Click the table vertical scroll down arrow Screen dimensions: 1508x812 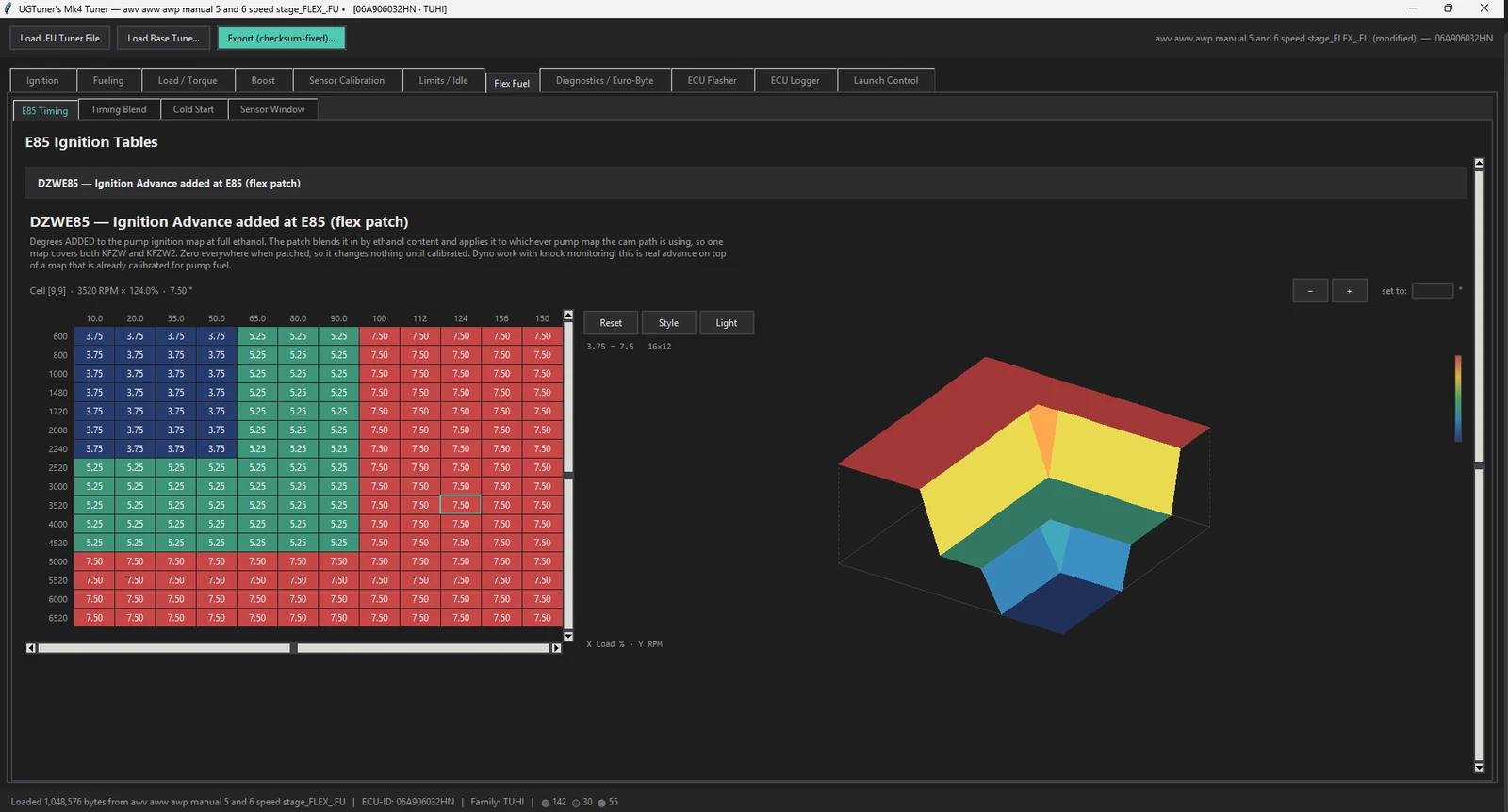pos(568,637)
